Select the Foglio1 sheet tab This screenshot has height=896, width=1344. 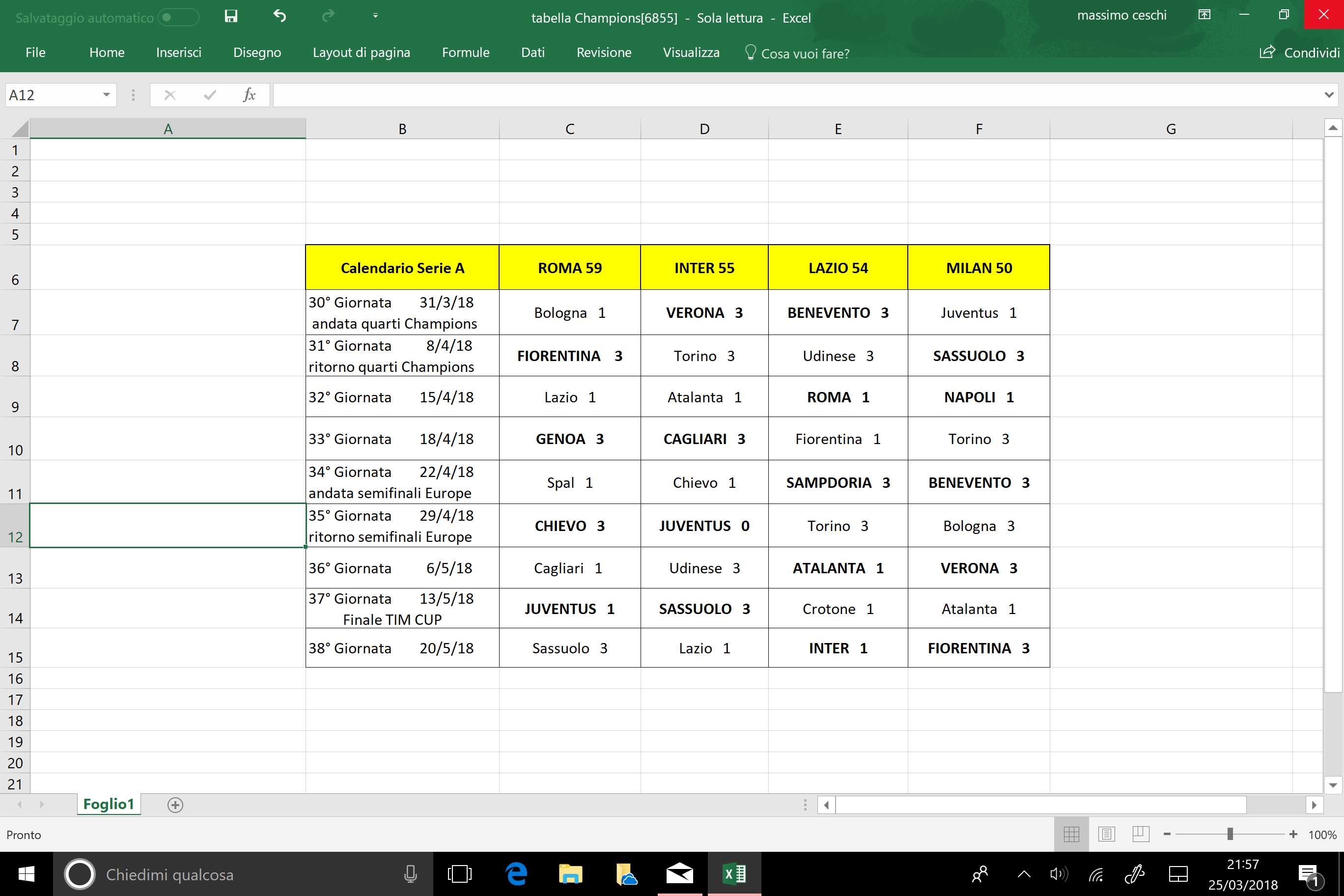click(109, 804)
